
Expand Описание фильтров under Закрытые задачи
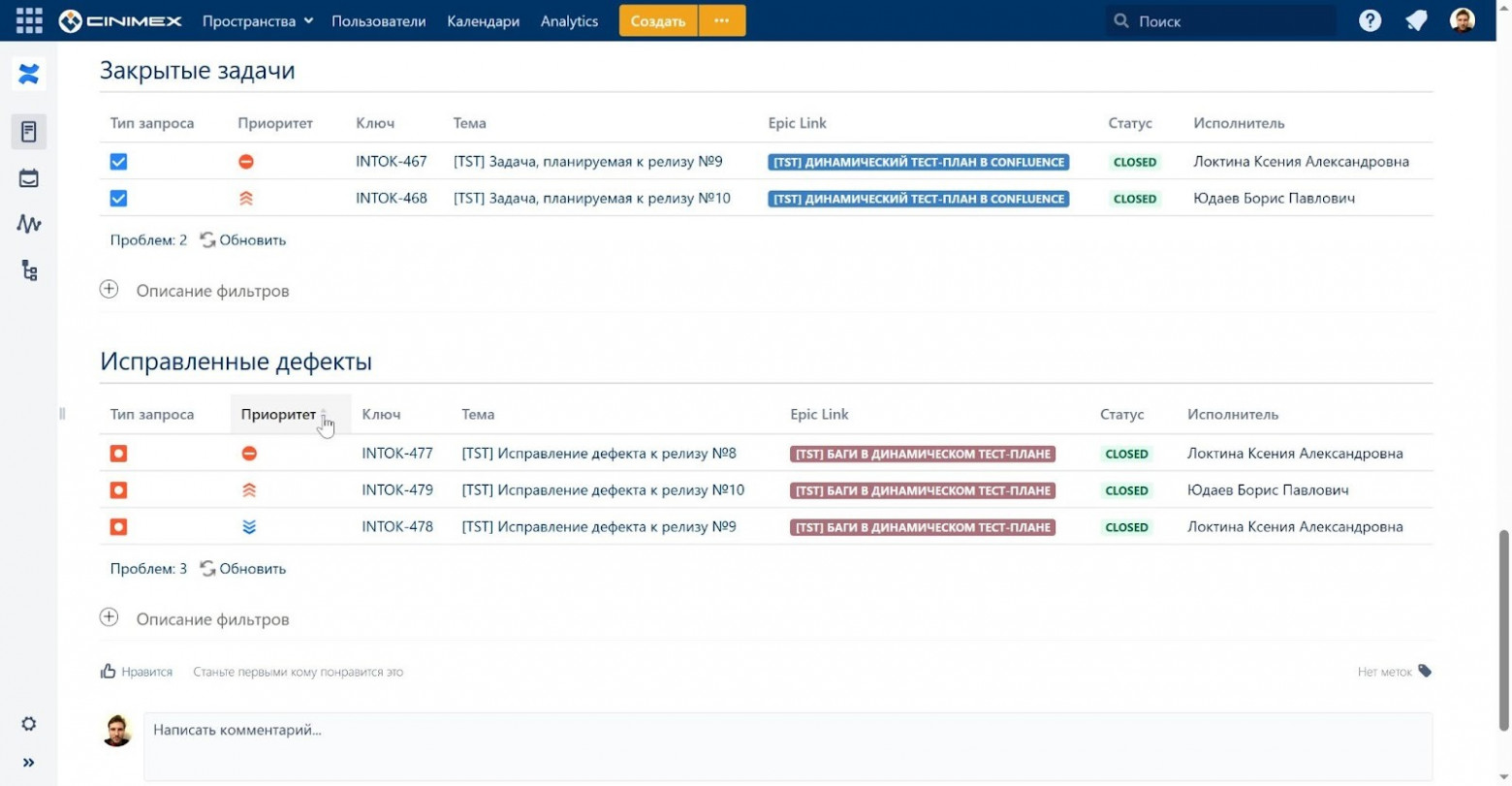tap(109, 290)
